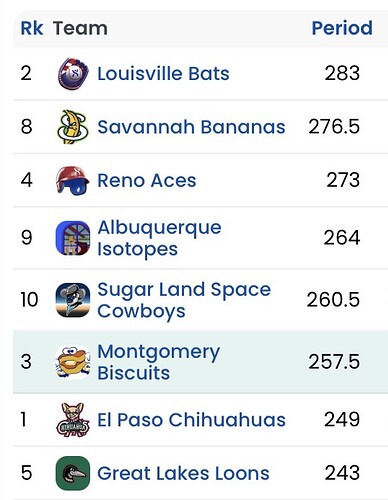388x500 pixels.
Task: Visit Sugar Land Space Cowboys page
Action: (x=184, y=300)
